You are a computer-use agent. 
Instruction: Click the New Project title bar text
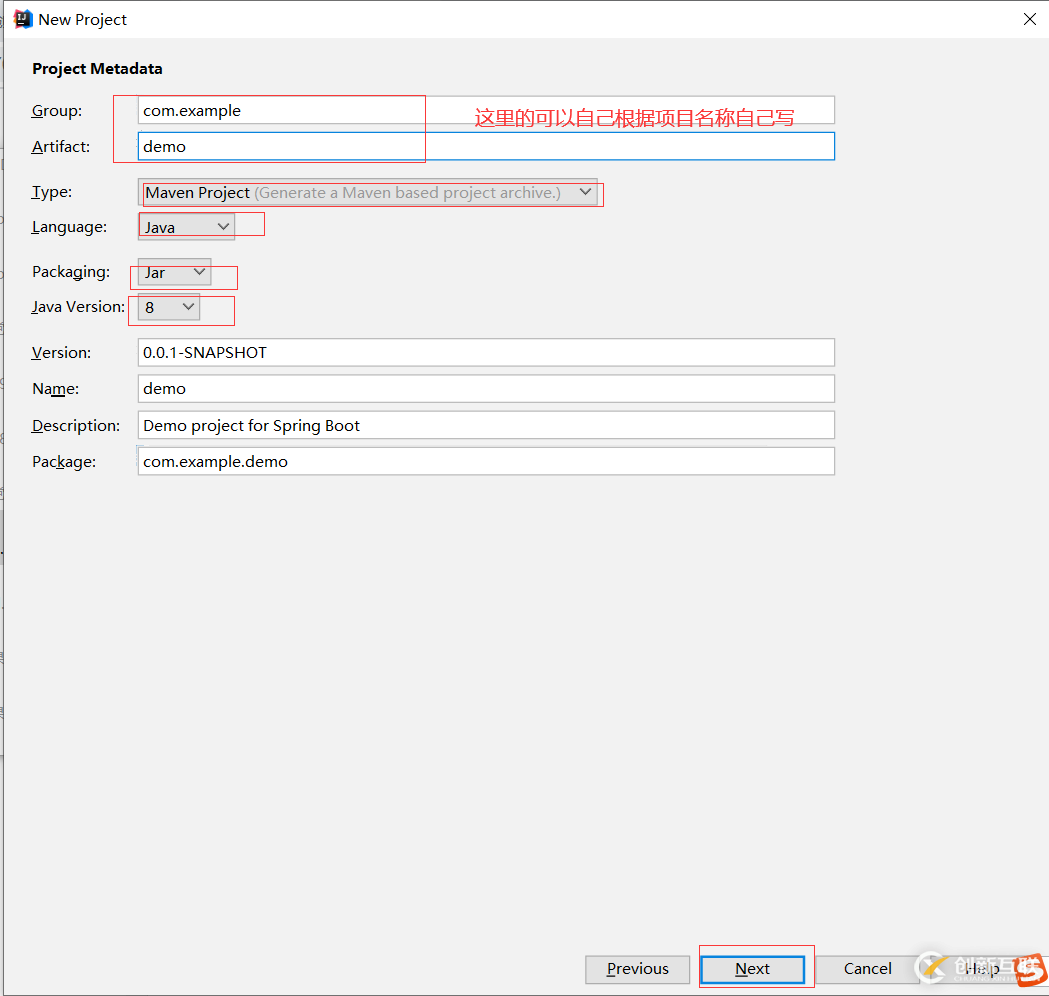pos(83,20)
